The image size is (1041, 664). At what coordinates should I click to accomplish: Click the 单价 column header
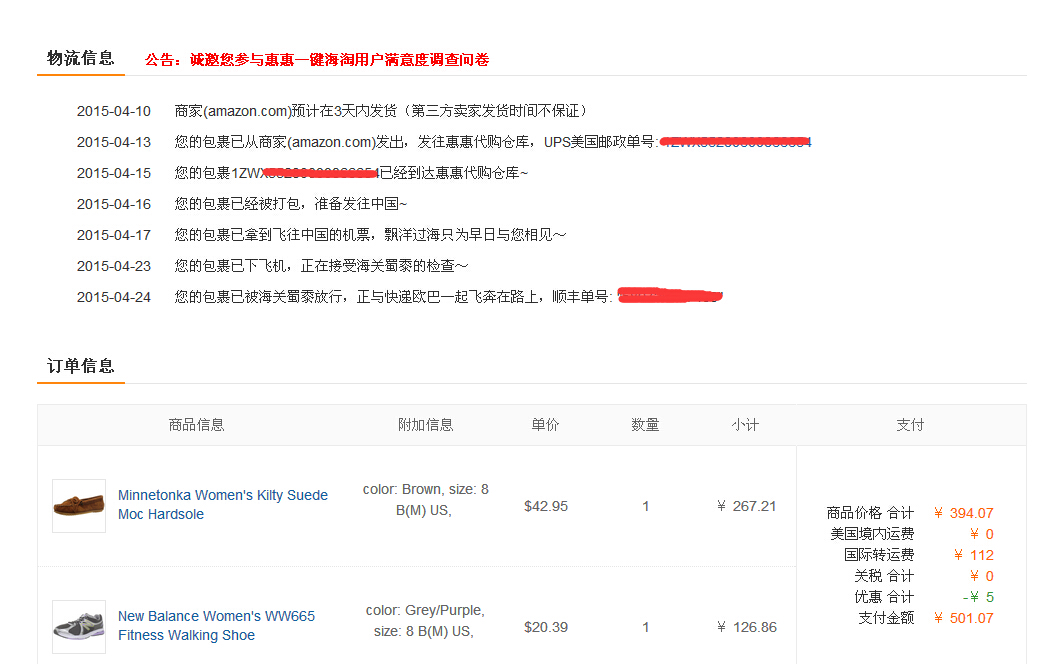pyautogui.click(x=545, y=425)
